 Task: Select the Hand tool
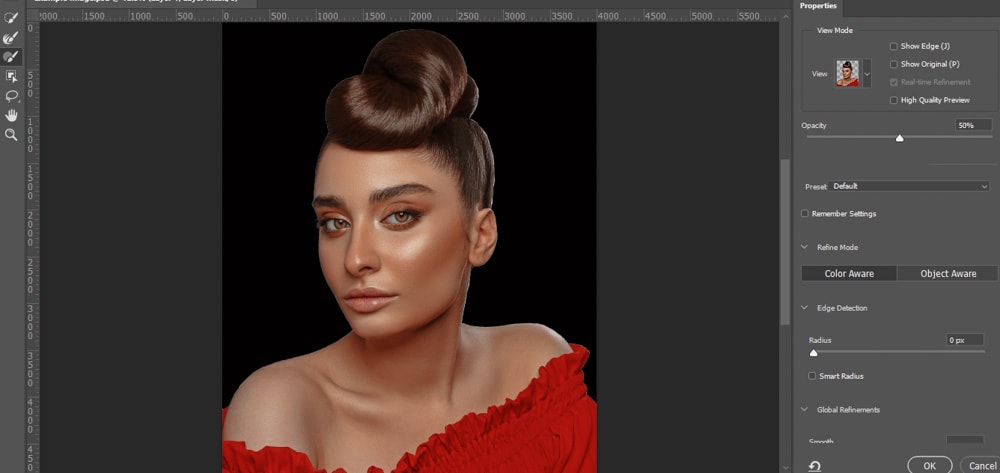click(11, 115)
